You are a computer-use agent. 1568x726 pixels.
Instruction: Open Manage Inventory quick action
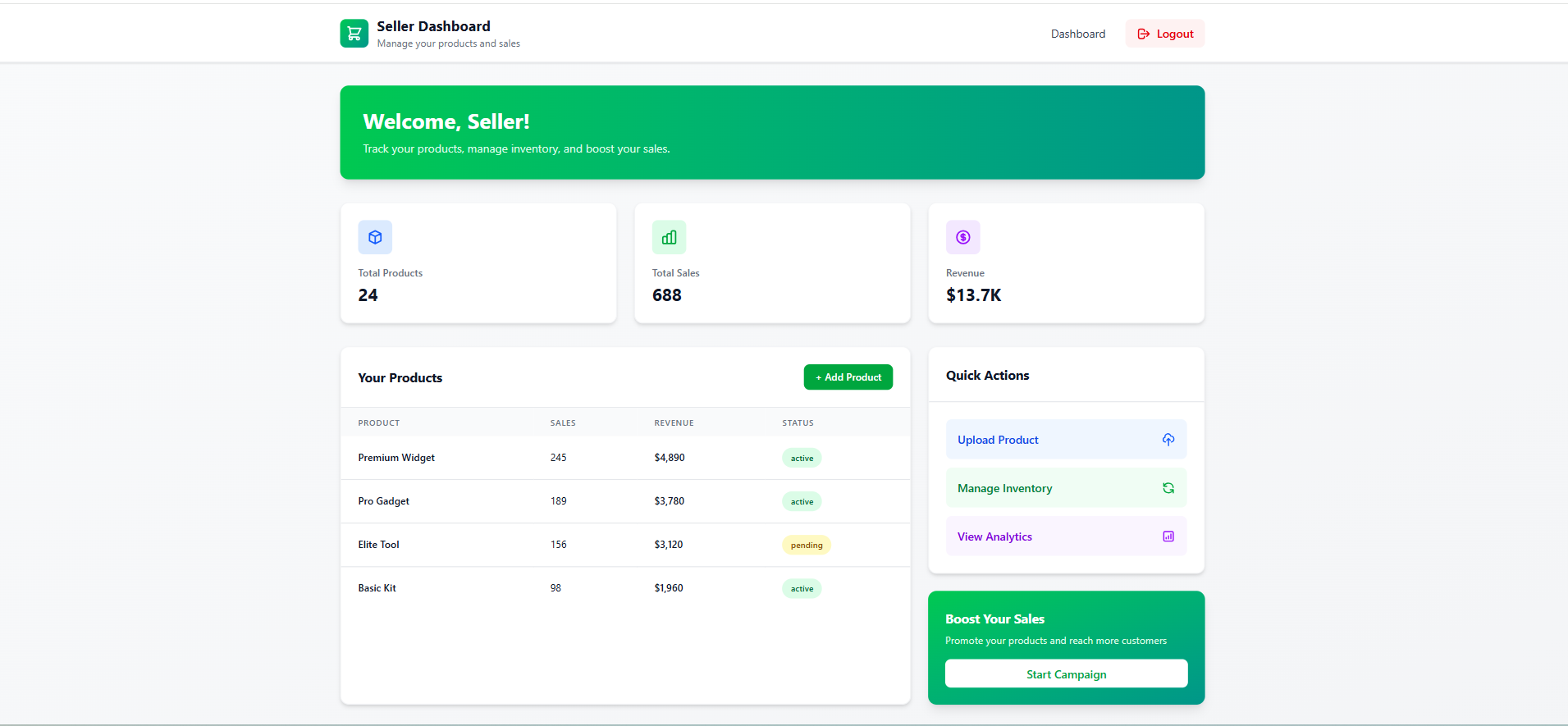(1004, 488)
